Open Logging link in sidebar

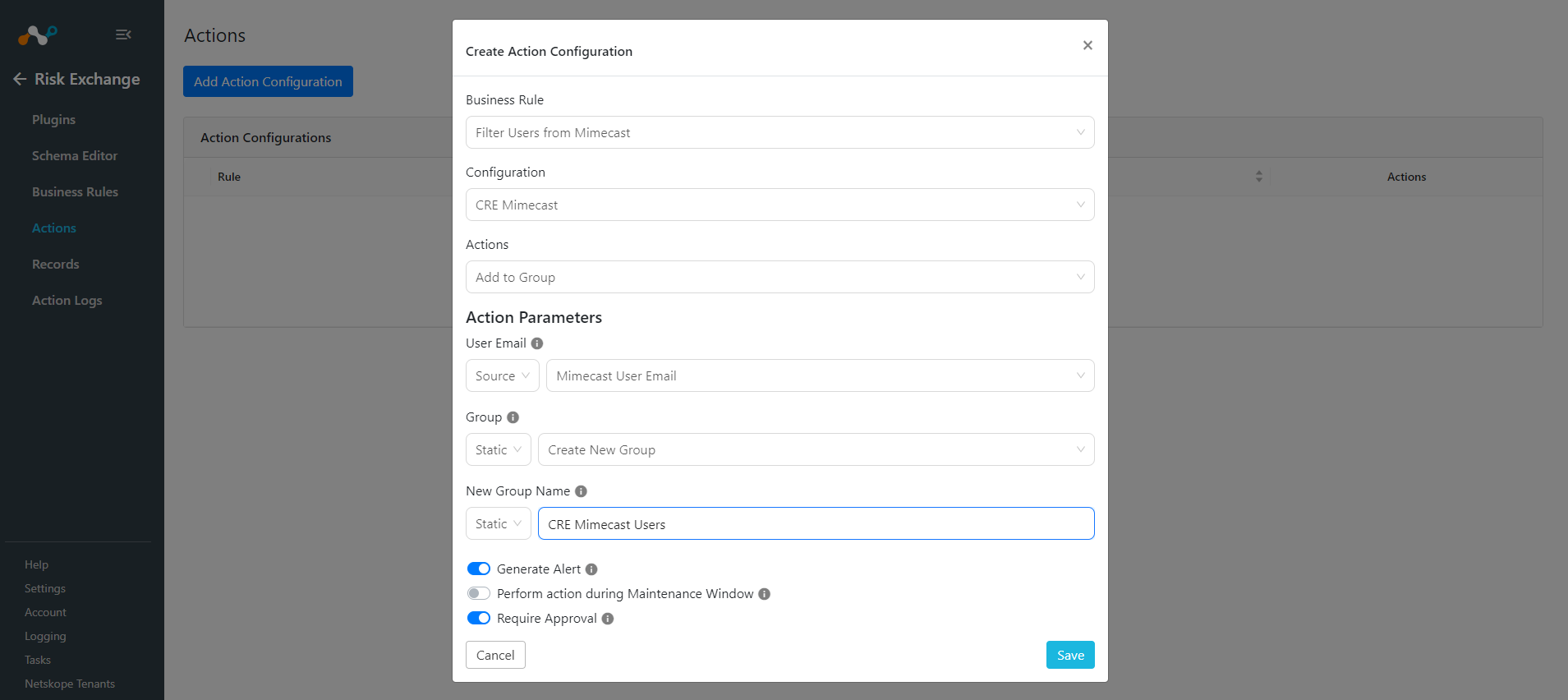pos(45,636)
